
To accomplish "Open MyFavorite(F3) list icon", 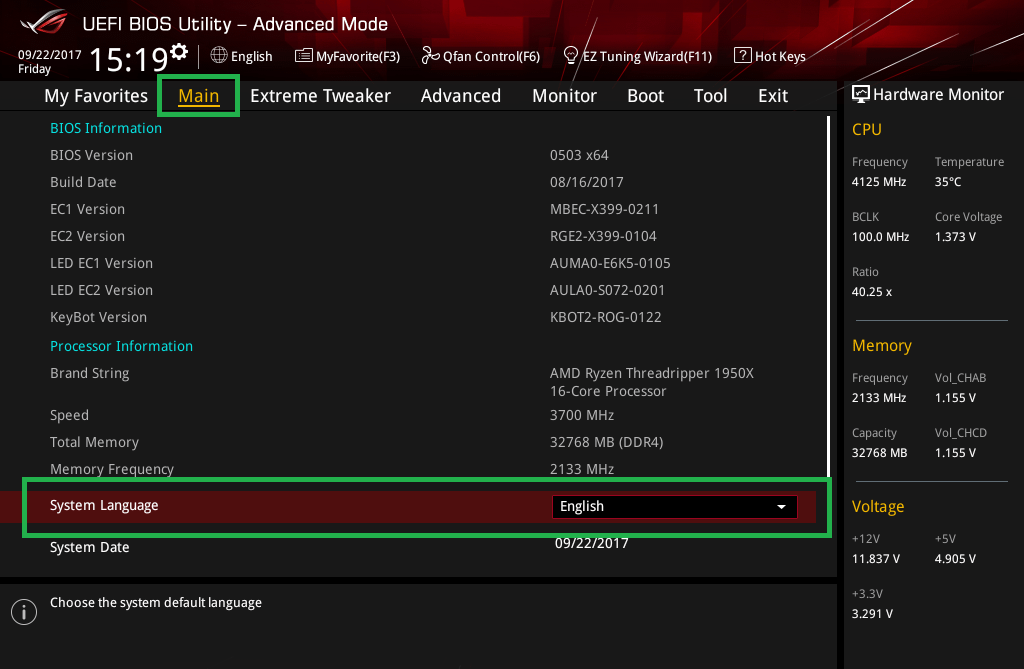I will pos(303,56).
